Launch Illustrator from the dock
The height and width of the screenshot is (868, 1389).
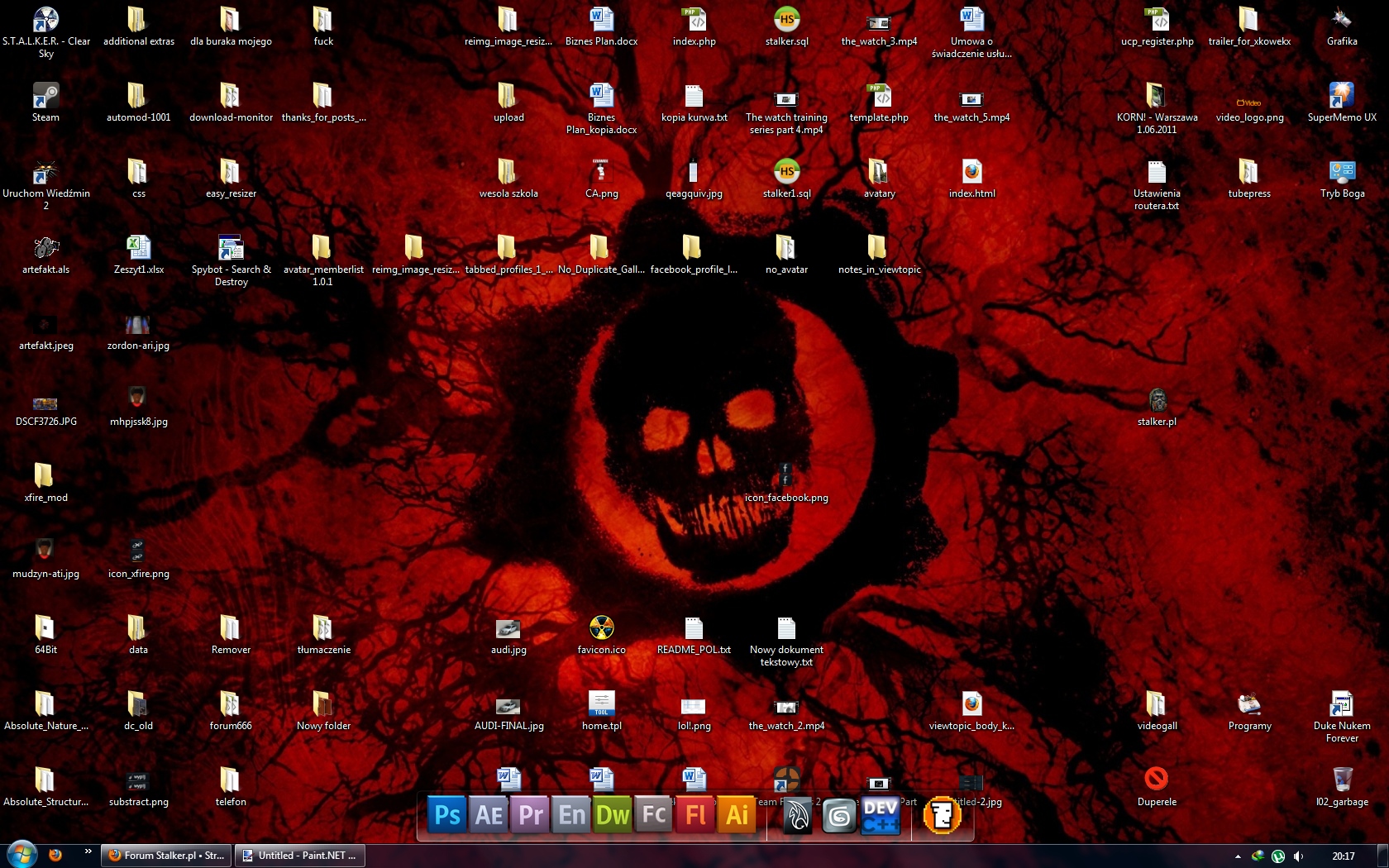pos(737,815)
